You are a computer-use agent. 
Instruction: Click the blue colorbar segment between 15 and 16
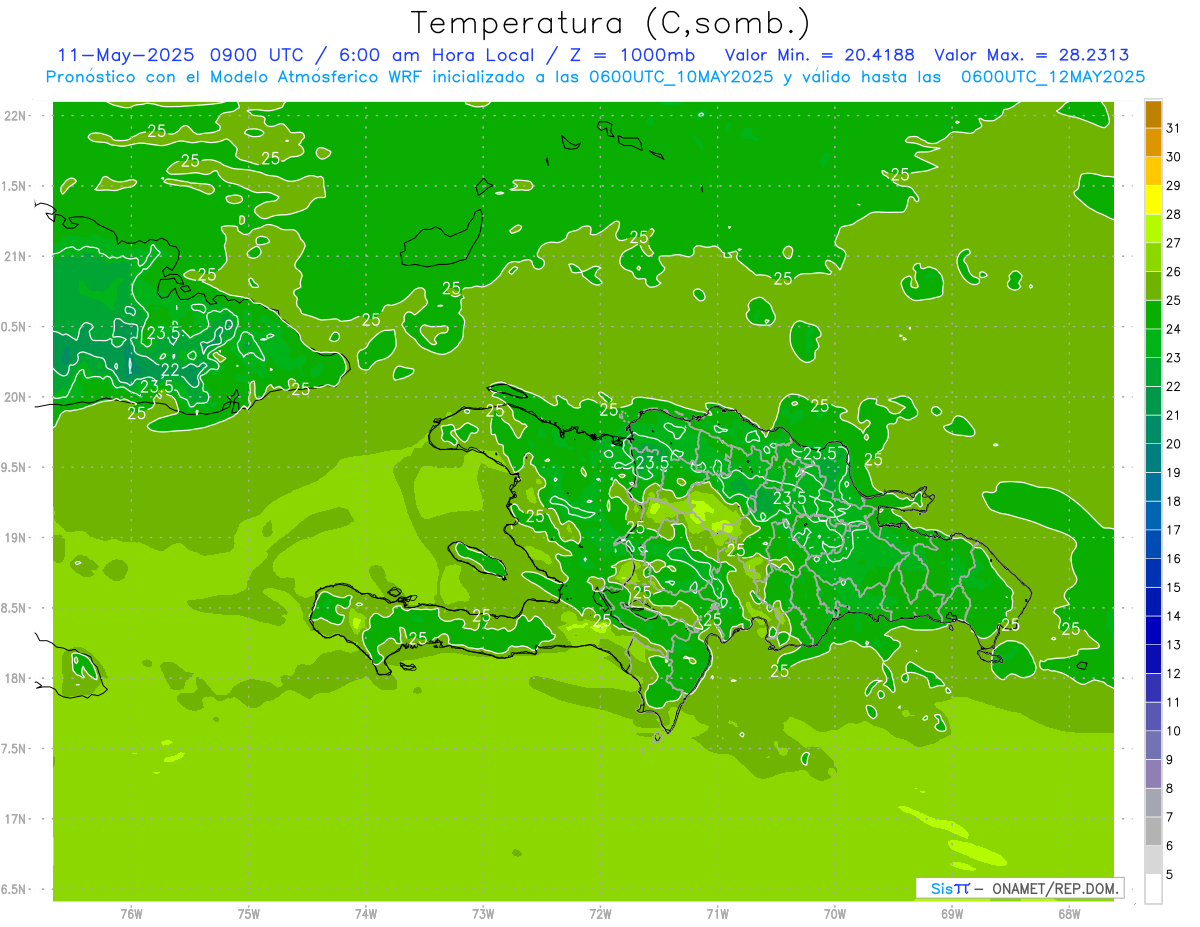point(1153,573)
